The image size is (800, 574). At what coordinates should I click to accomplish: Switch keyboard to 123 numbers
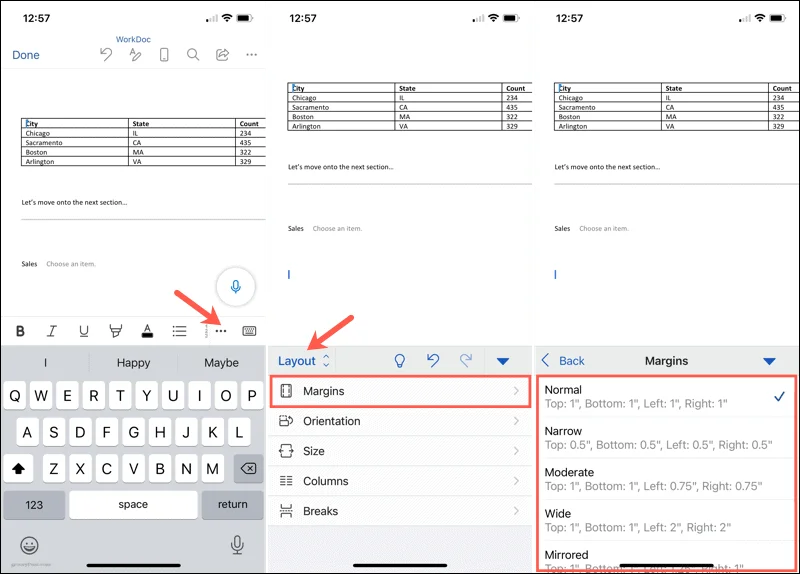[x=34, y=505]
